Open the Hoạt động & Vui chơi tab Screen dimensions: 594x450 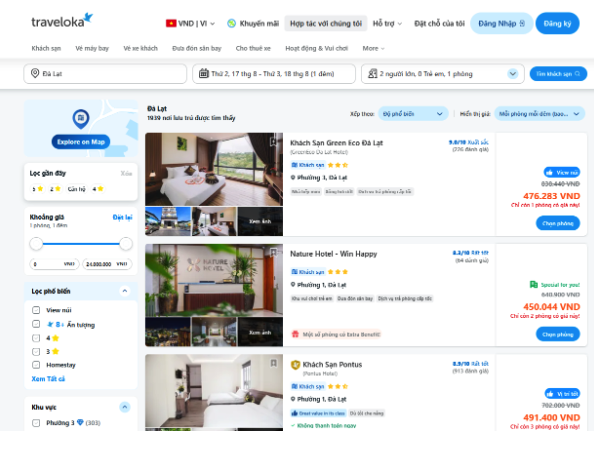[317, 48]
